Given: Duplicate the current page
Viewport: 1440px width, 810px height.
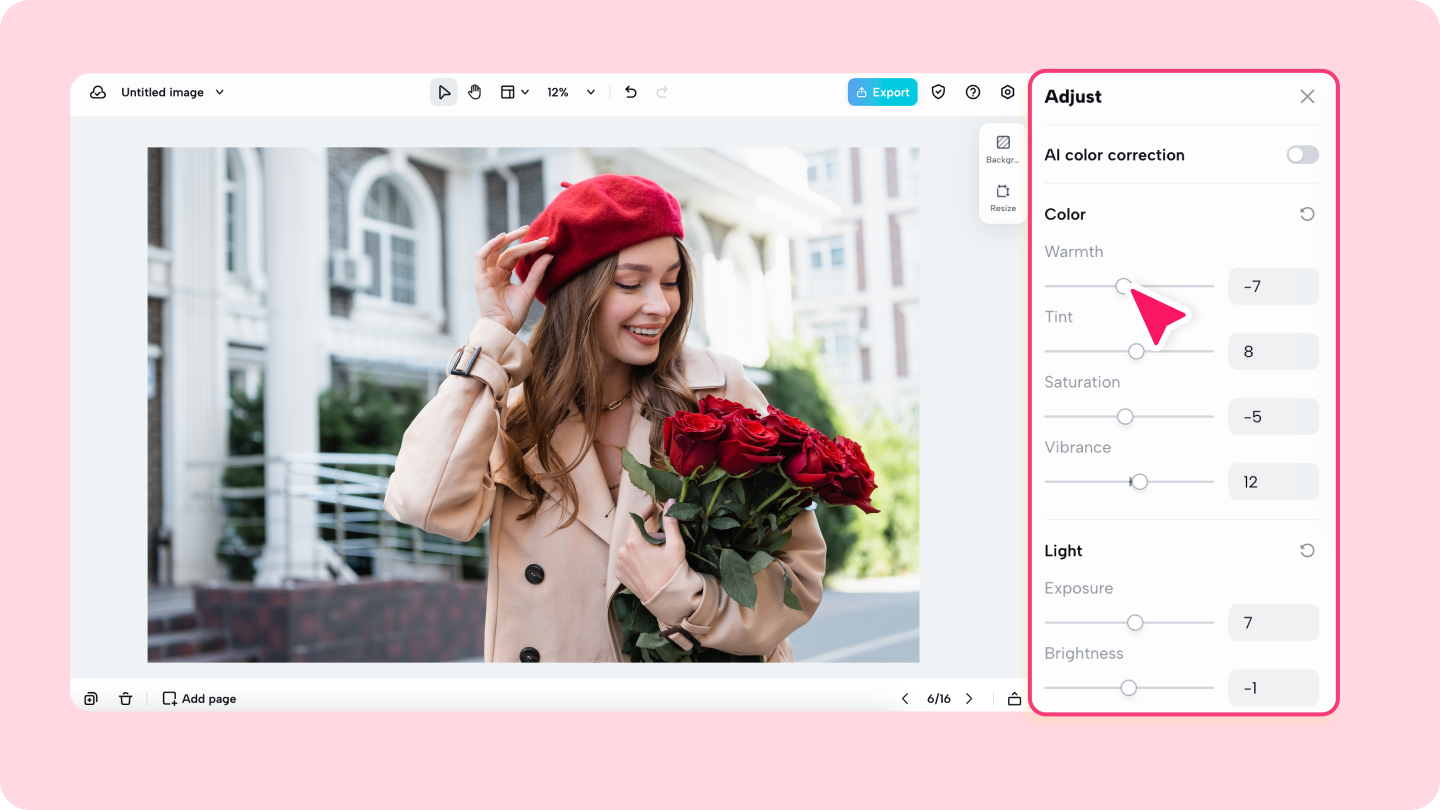Looking at the screenshot, I should tap(90, 698).
